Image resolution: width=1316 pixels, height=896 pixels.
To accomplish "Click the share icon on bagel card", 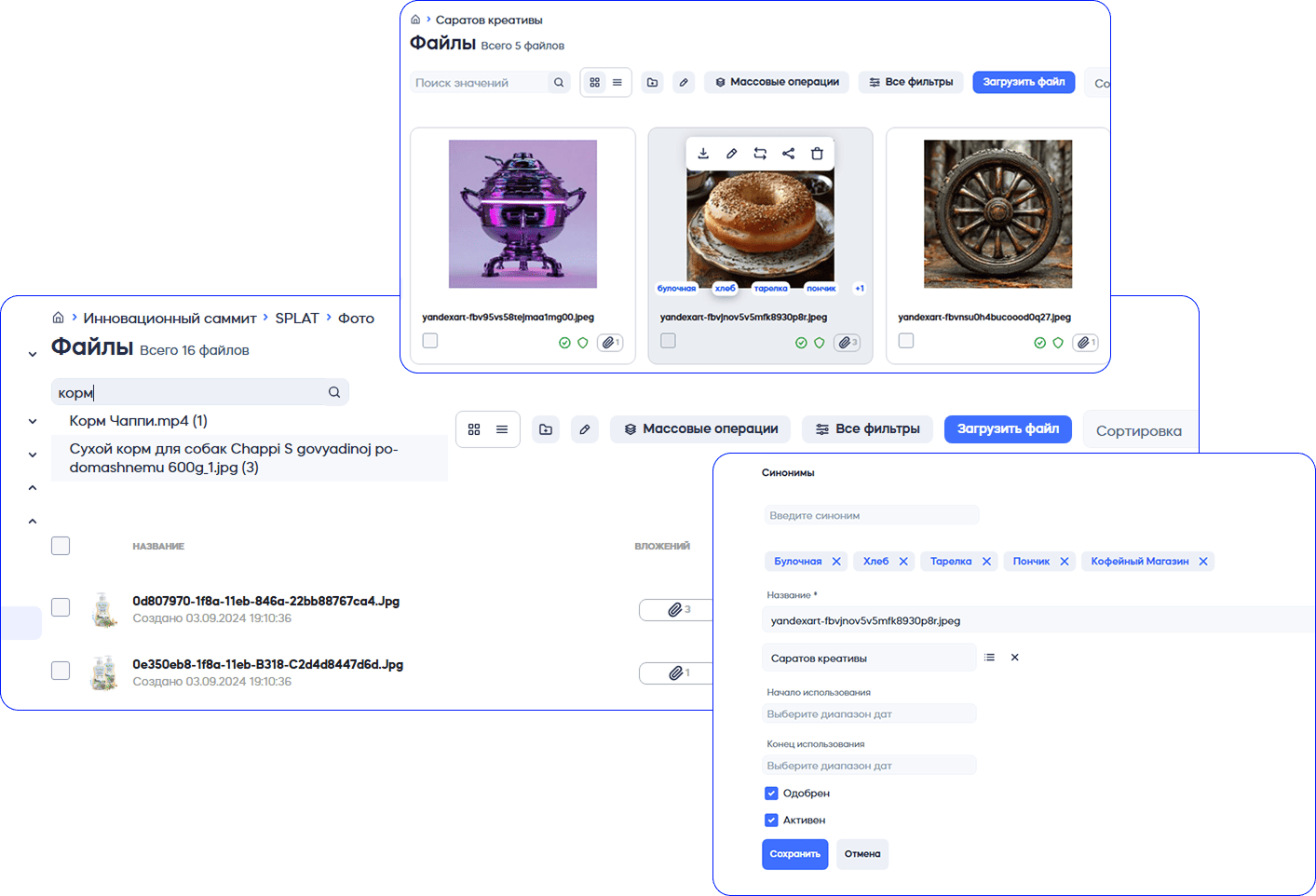I will (789, 154).
